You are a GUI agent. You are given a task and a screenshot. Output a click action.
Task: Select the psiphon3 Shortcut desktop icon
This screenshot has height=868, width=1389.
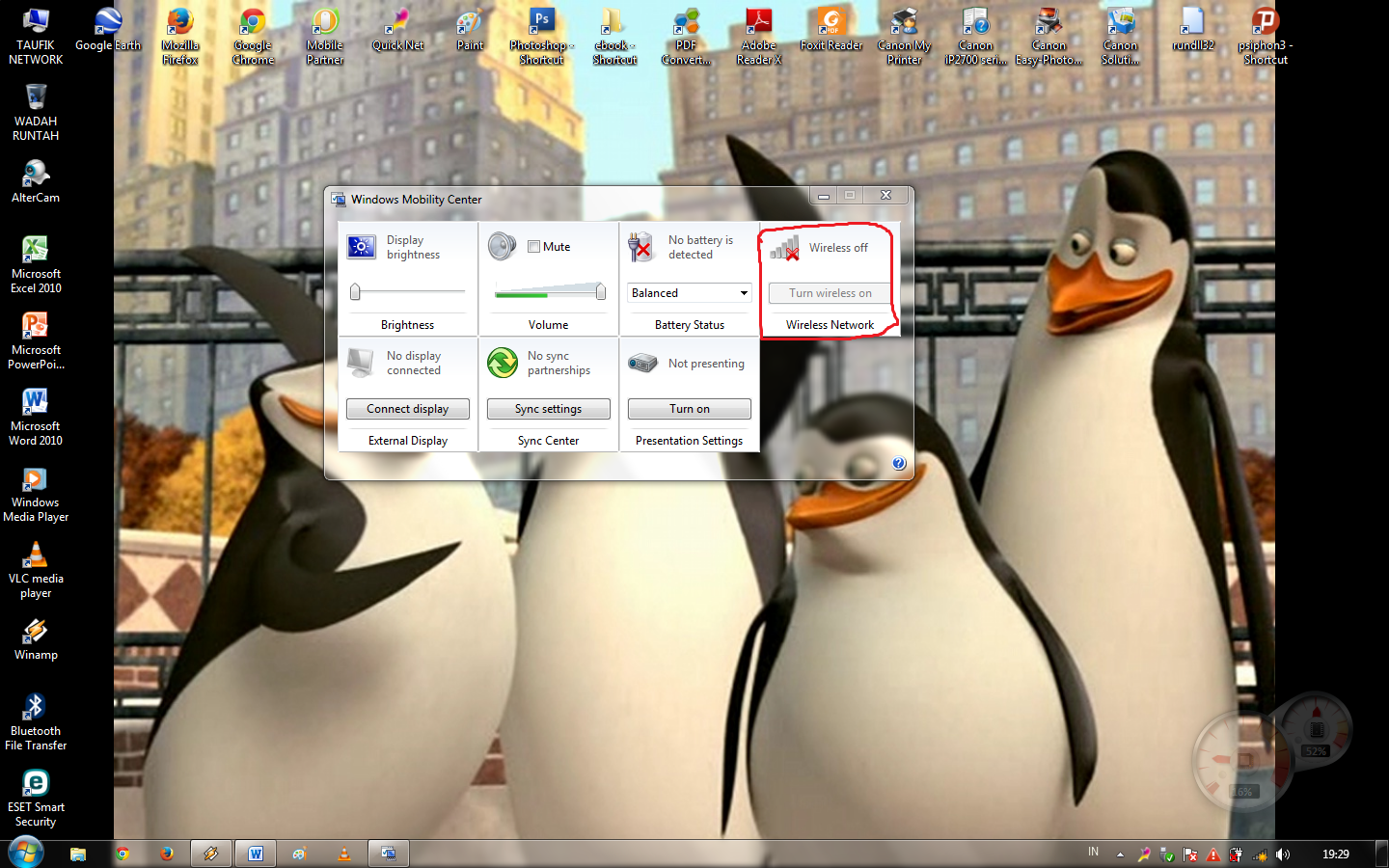(1266, 37)
